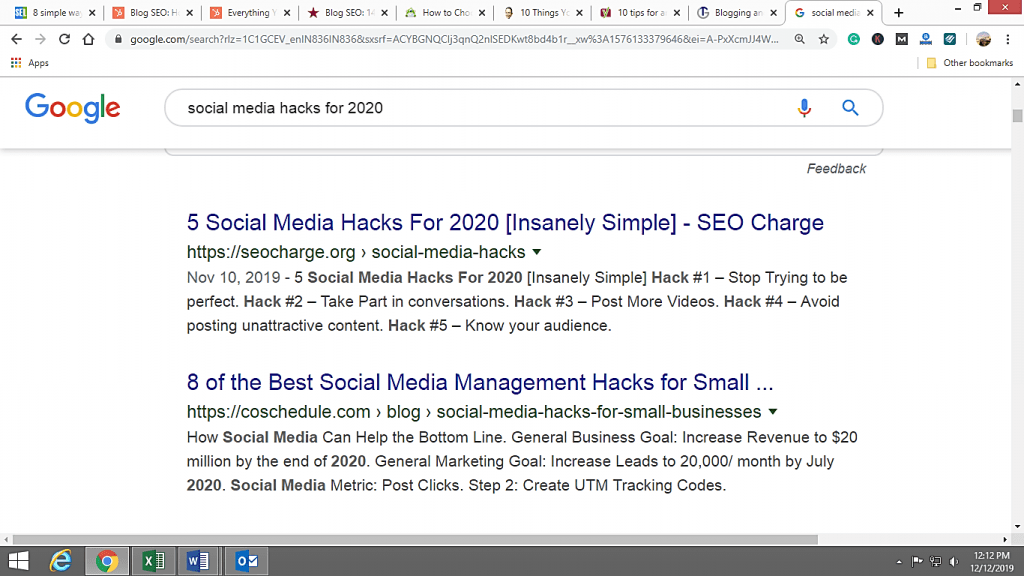Open the blue extension icon beside the M
Image resolution: width=1024 pixels, height=576 pixels.
click(926, 39)
